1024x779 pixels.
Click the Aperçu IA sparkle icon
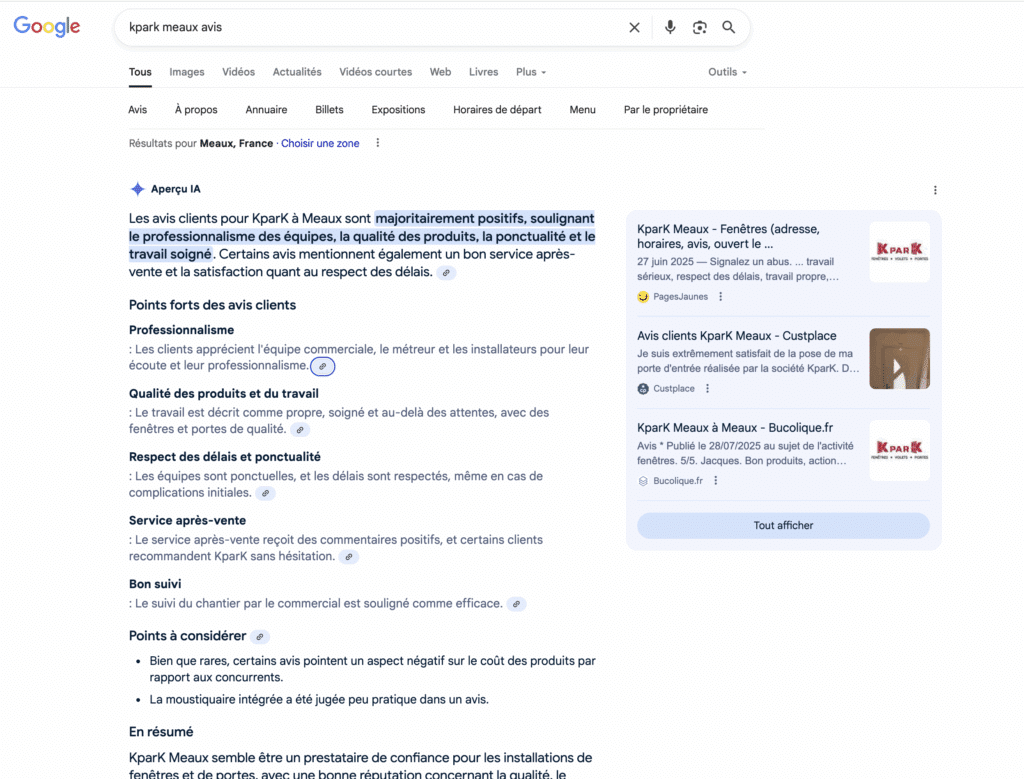[137, 188]
